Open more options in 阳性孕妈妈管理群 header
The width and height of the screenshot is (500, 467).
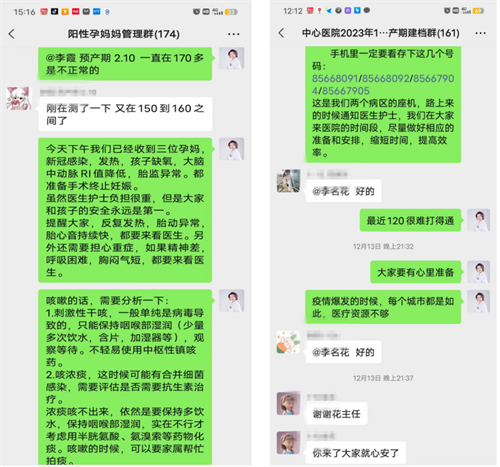pyautogui.click(x=233, y=34)
